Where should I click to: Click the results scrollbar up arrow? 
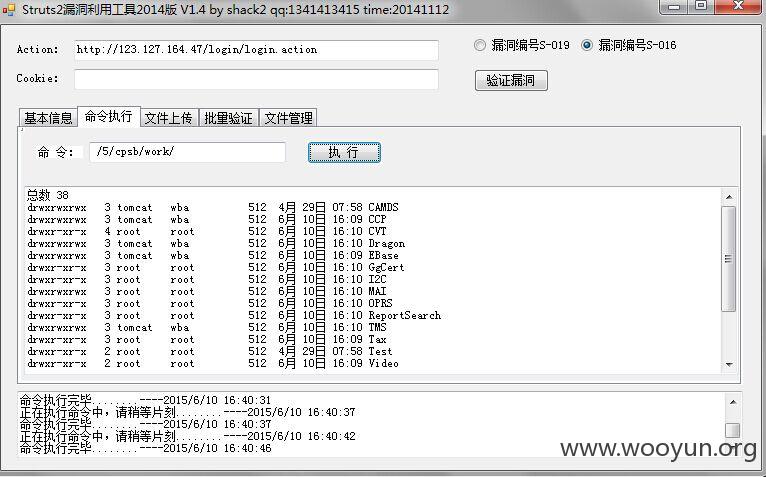(729, 197)
